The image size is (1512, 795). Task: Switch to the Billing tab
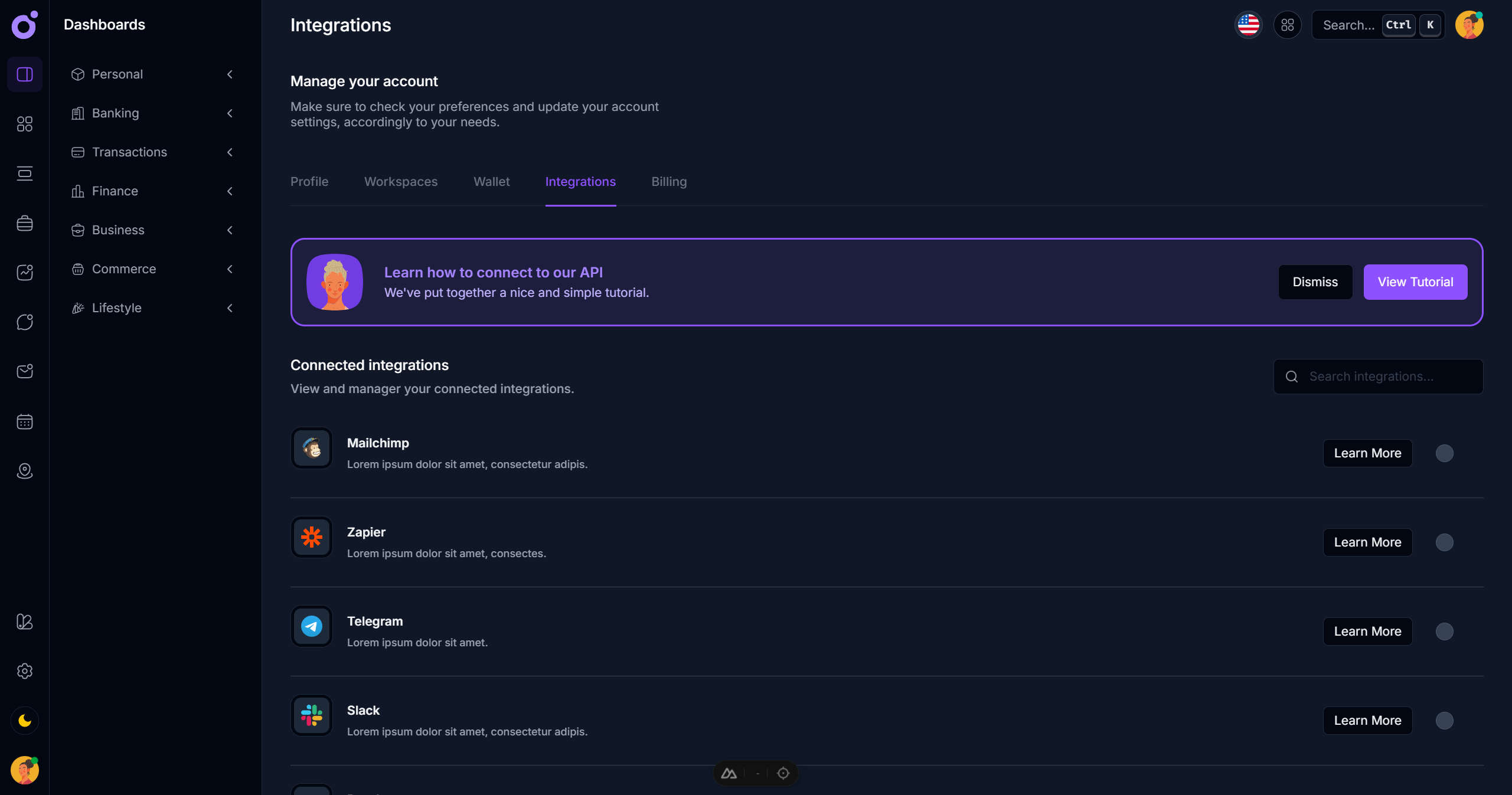(x=668, y=182)
